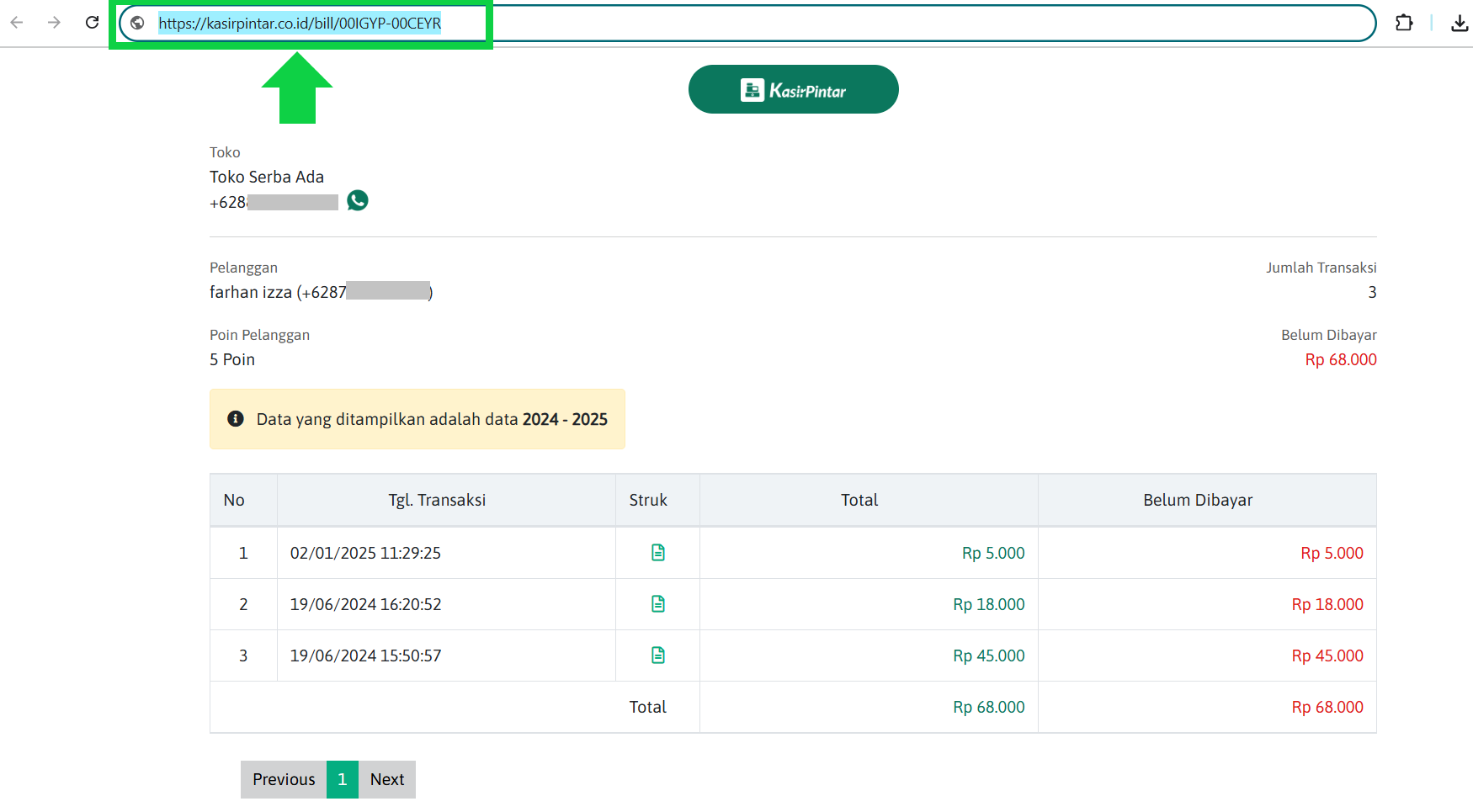The width and height of the screenshot is (1473, 812).
Task: Select page 1 in pagination
Action: (x=343, y=779)
